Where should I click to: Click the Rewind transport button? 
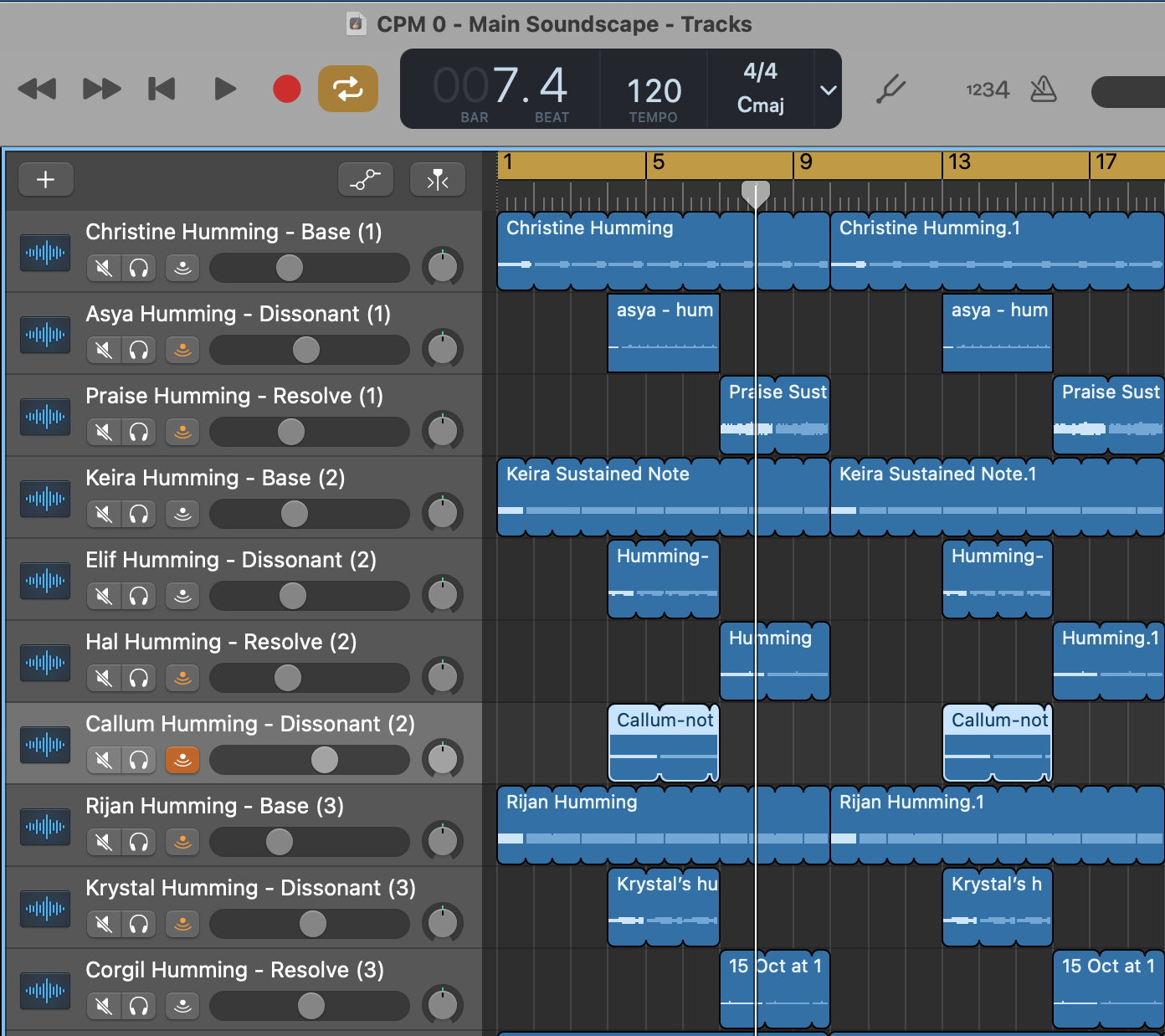(x=37, y=89)
